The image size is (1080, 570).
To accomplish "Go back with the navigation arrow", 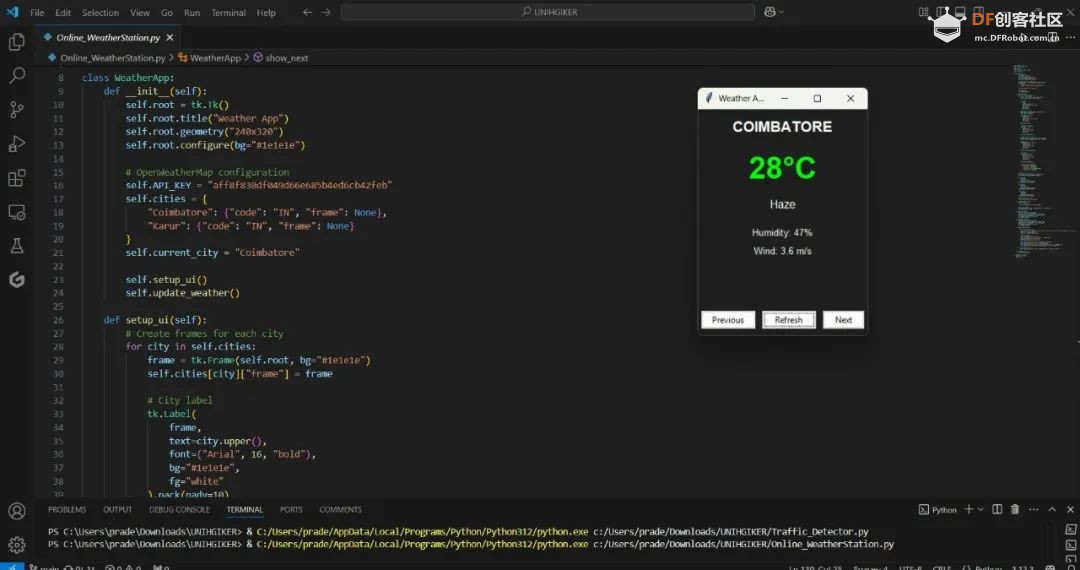I will (x=307, y=12).
